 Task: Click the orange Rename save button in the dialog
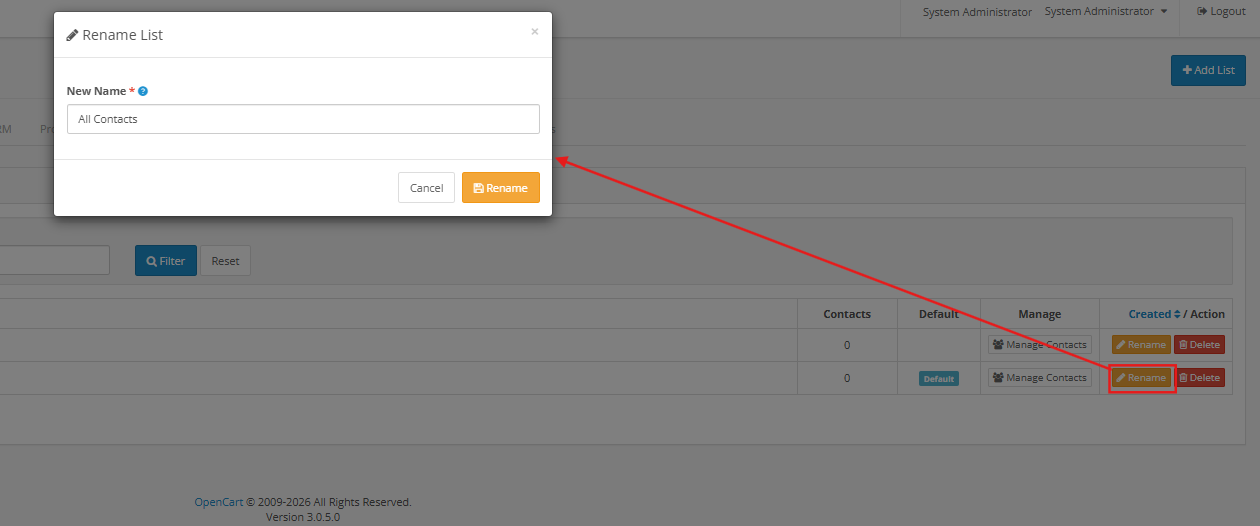click(501, 188)
